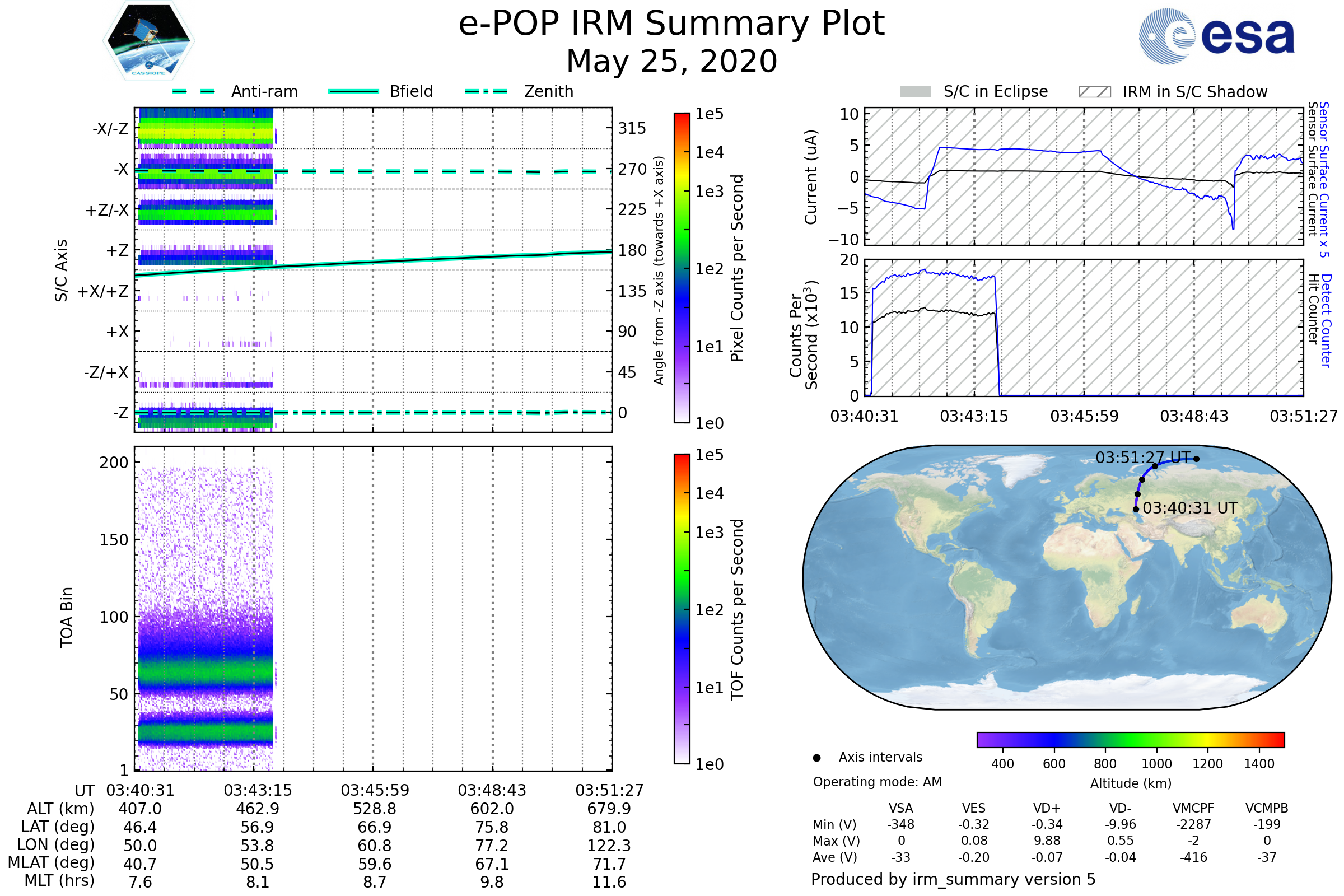The width and height of the screenshot is (1344, 896).
Task: Click the 03:40:31 UT track start point on map
Action: click(x=1136, y=509)
